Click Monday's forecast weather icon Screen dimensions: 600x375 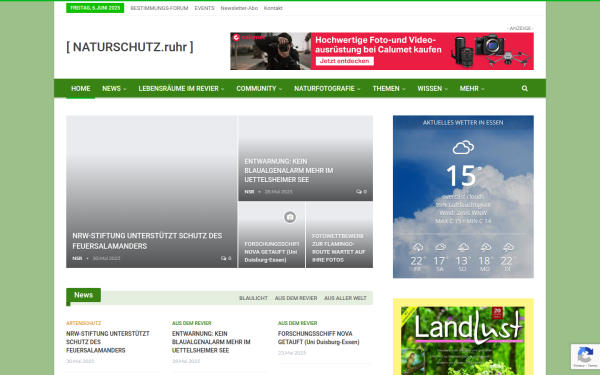486,247
